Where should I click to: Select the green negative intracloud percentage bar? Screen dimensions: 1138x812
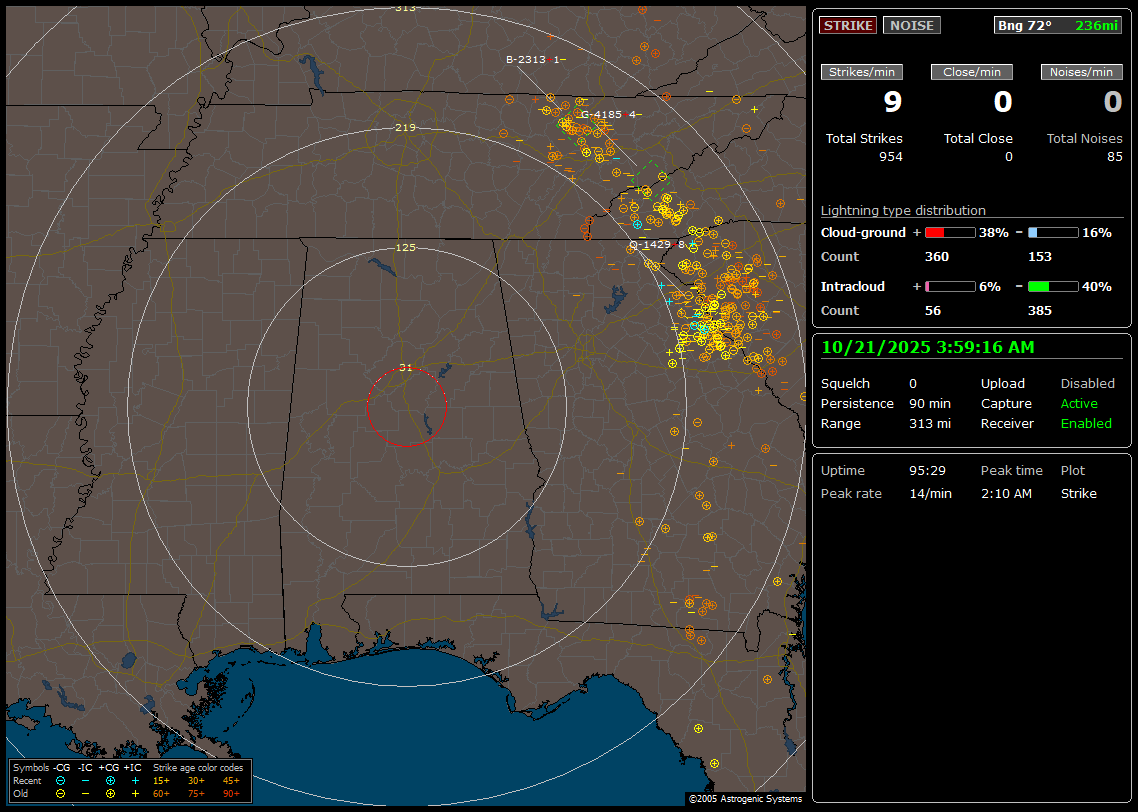click(x=1052, y=287)
